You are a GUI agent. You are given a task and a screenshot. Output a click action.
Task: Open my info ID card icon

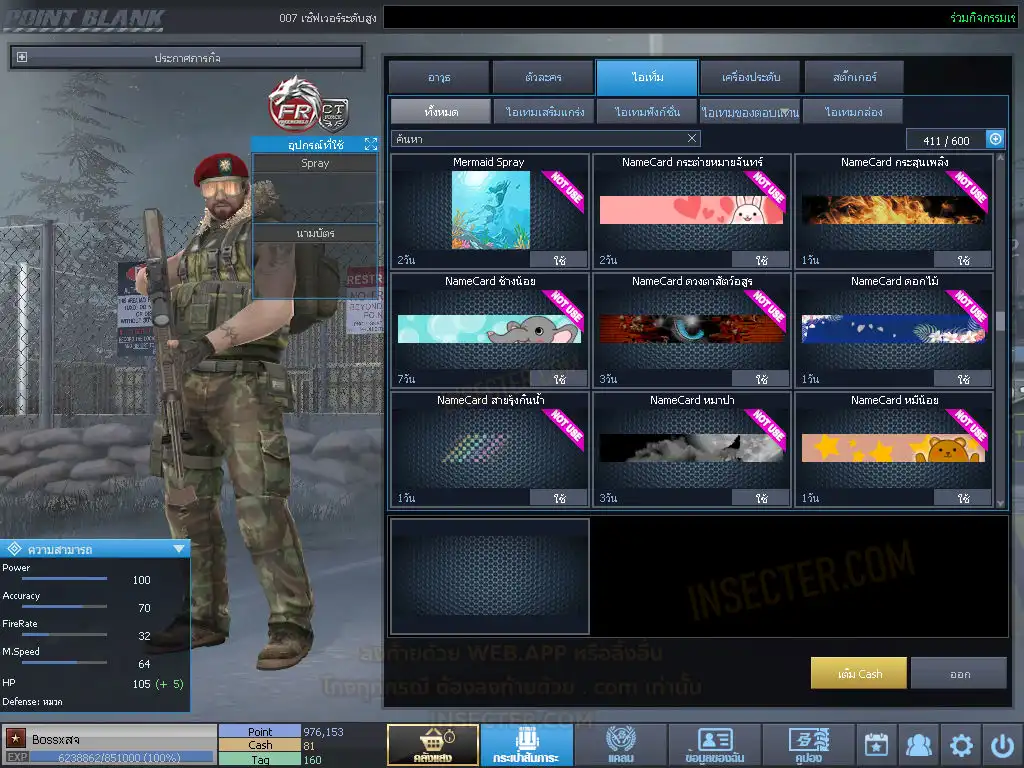[714, 745]
